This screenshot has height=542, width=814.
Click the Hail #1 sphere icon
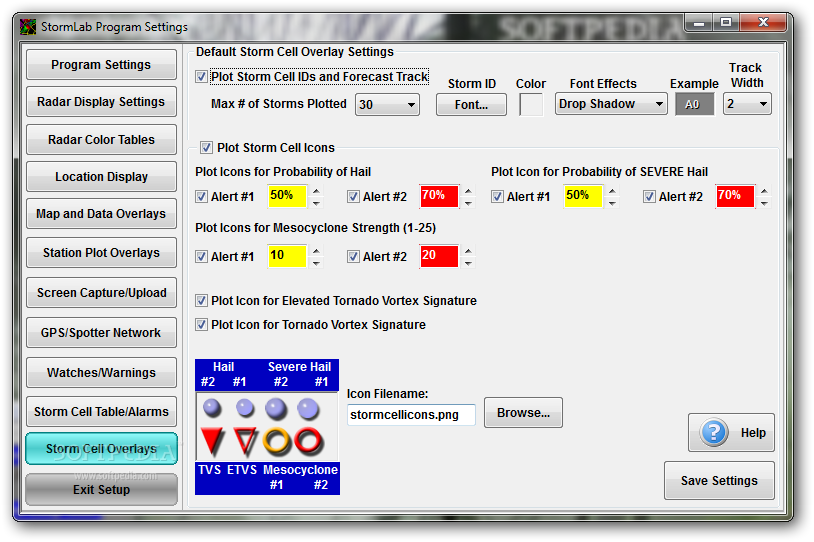(x=245, y=408)
